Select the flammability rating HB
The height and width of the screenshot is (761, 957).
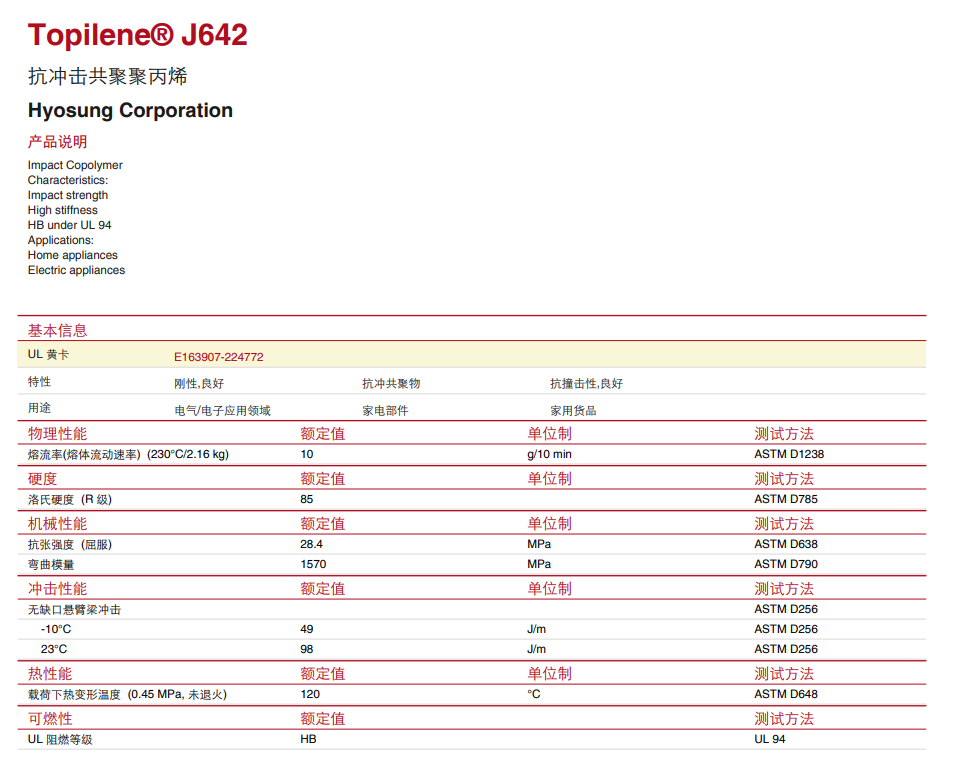pyautogui.click(x=308, y=740)
